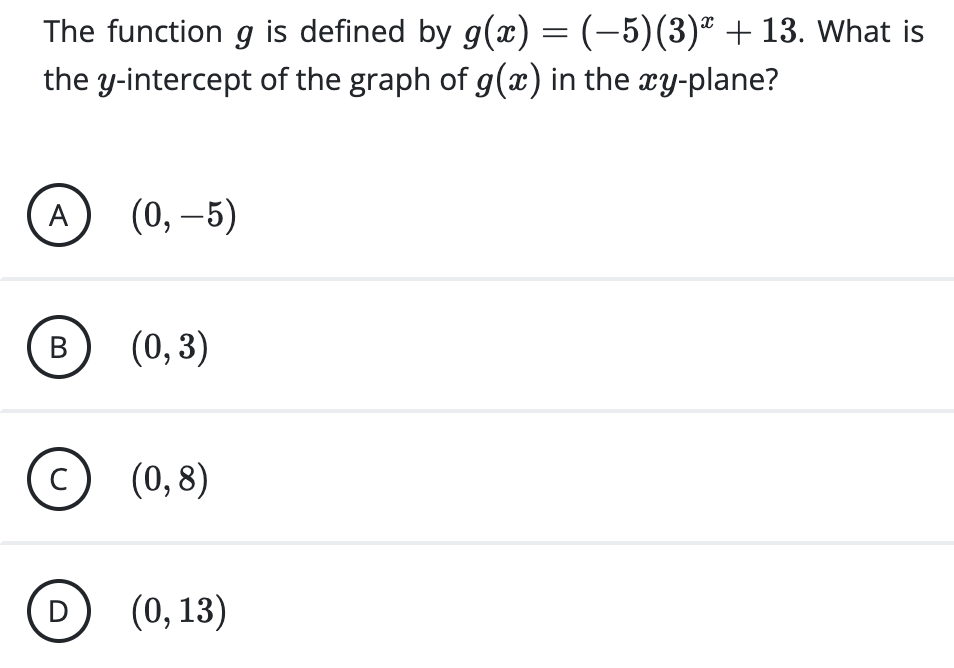The width and height of the screenshot is (954, 668).
Task: Pick the circled D answer bubble
Action: [x=58, y=611]
